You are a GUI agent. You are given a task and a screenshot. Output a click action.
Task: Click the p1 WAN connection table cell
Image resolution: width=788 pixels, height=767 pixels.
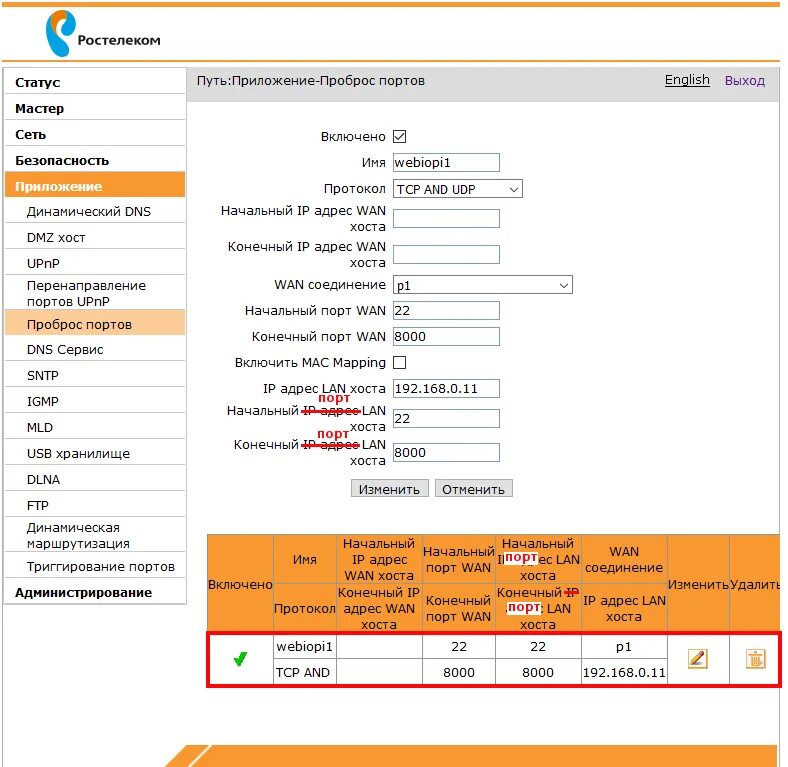pos(624,646)
